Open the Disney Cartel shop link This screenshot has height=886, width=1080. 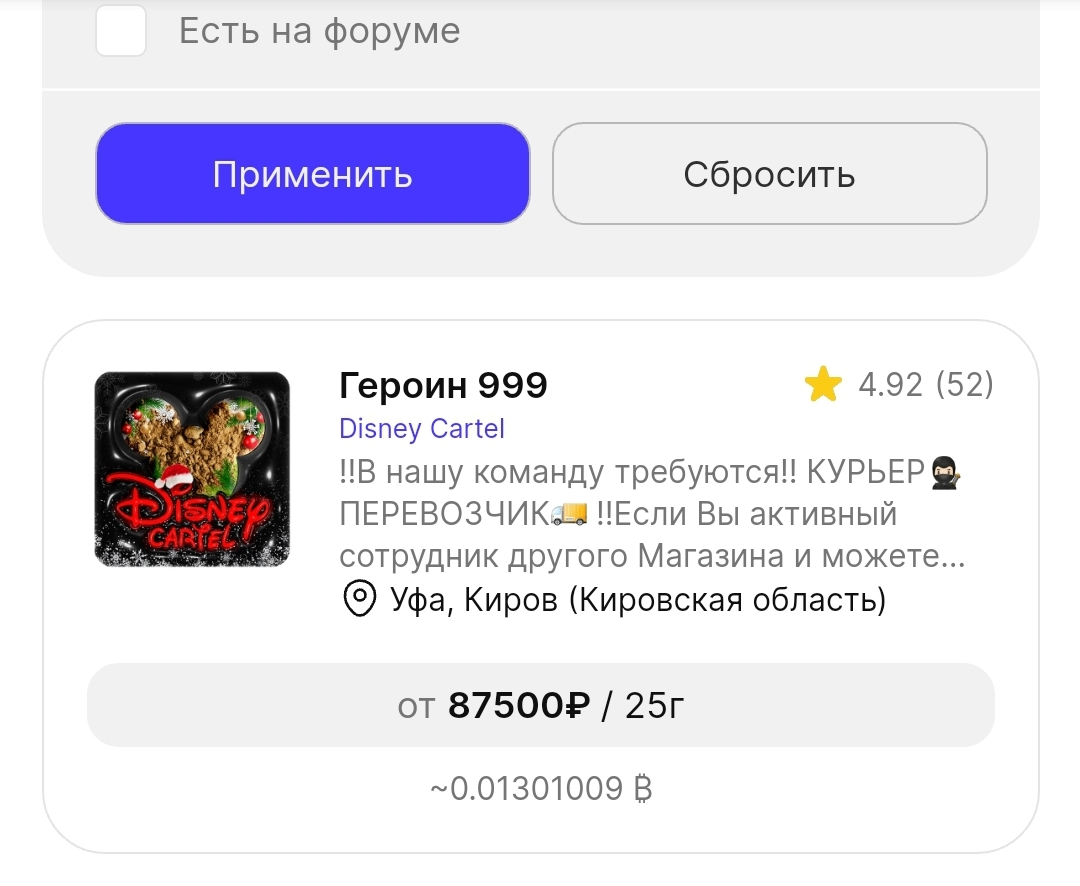422,429
